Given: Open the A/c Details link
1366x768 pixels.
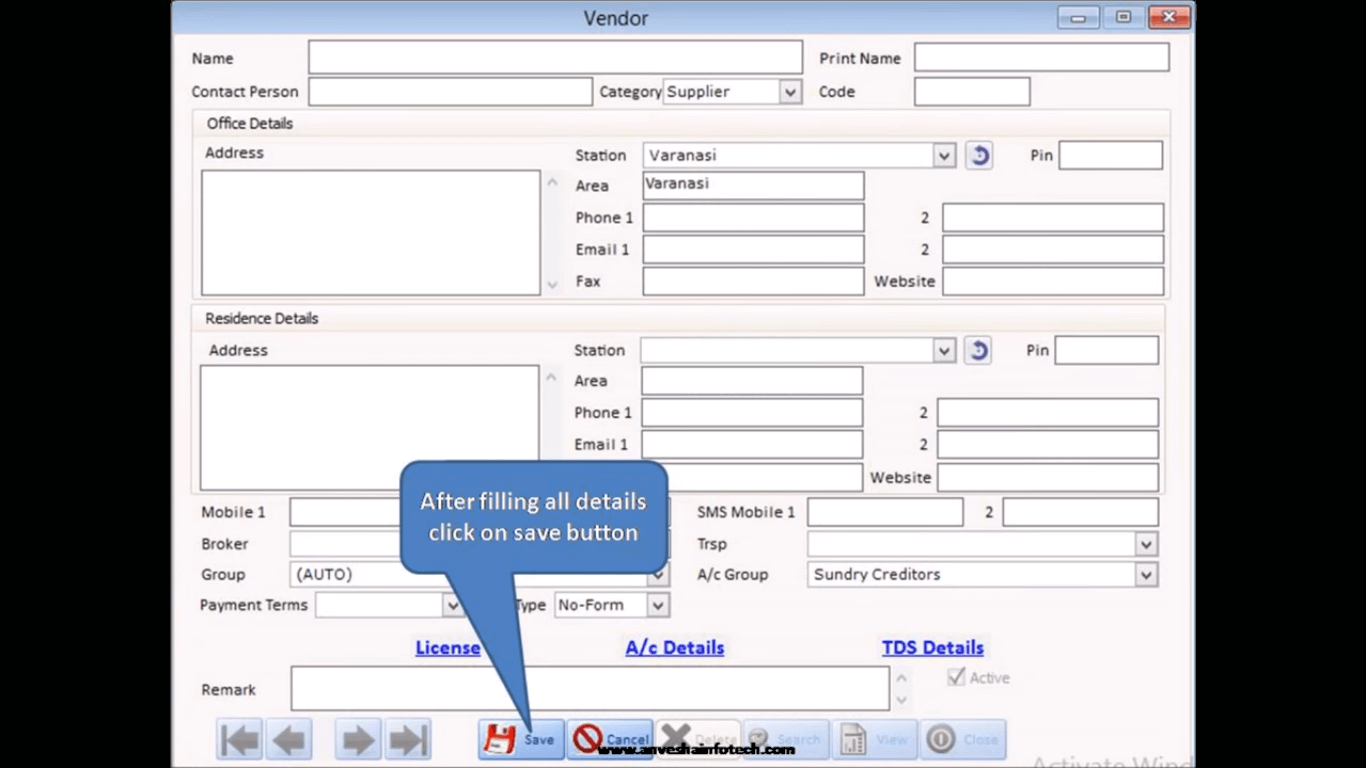Looking at the screenshot, I should click(675, 648).
